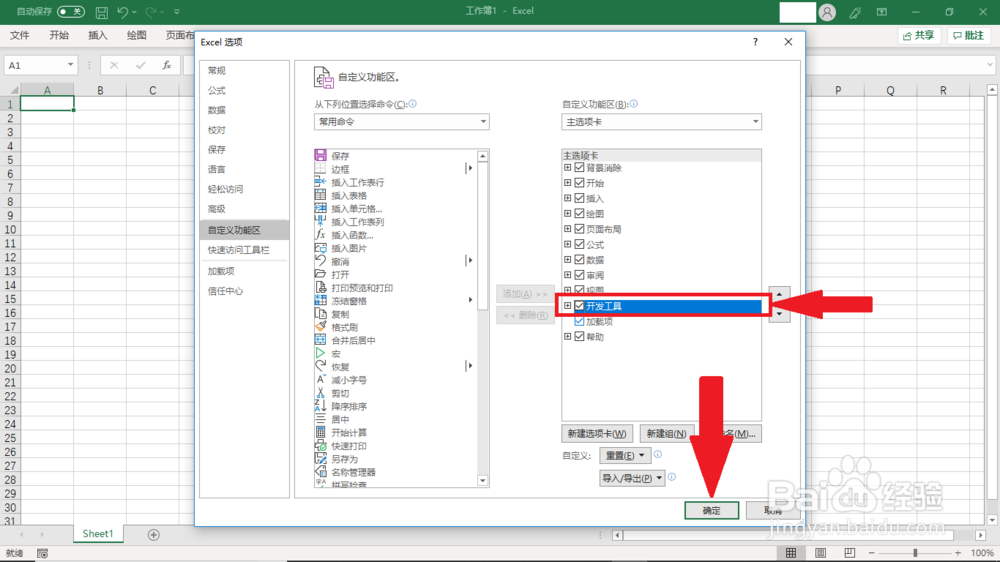The width and height of the screenshot is (1000, 562).
Task: Uncheck the 页面布局 tab checkbox
Action: pos(579,228)
